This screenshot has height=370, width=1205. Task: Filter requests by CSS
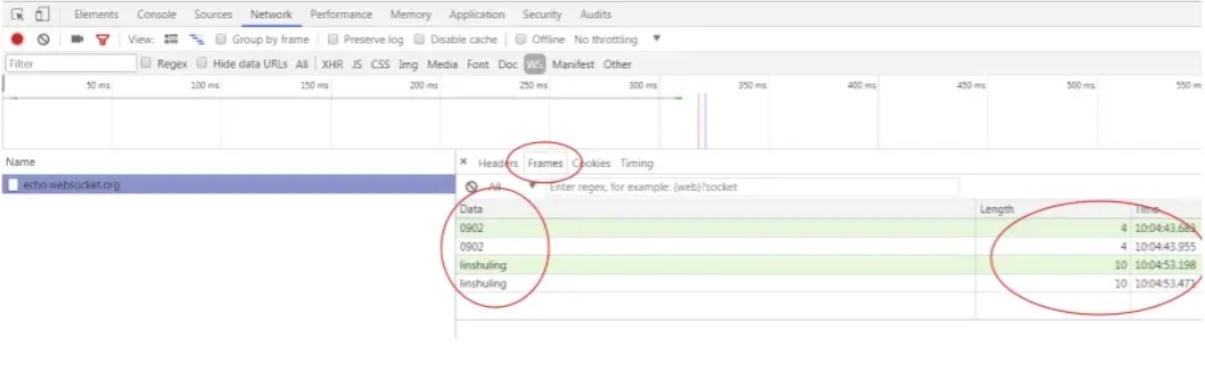(x=380, y=64)
